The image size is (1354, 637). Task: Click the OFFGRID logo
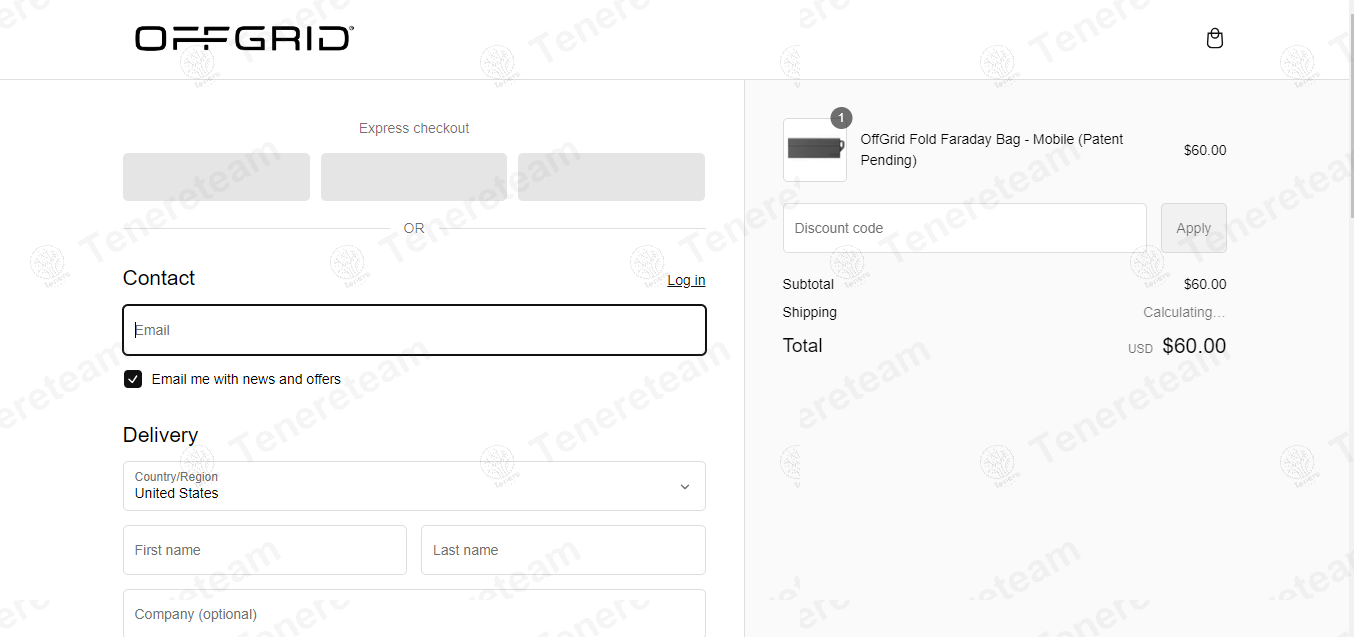(244, 39)
